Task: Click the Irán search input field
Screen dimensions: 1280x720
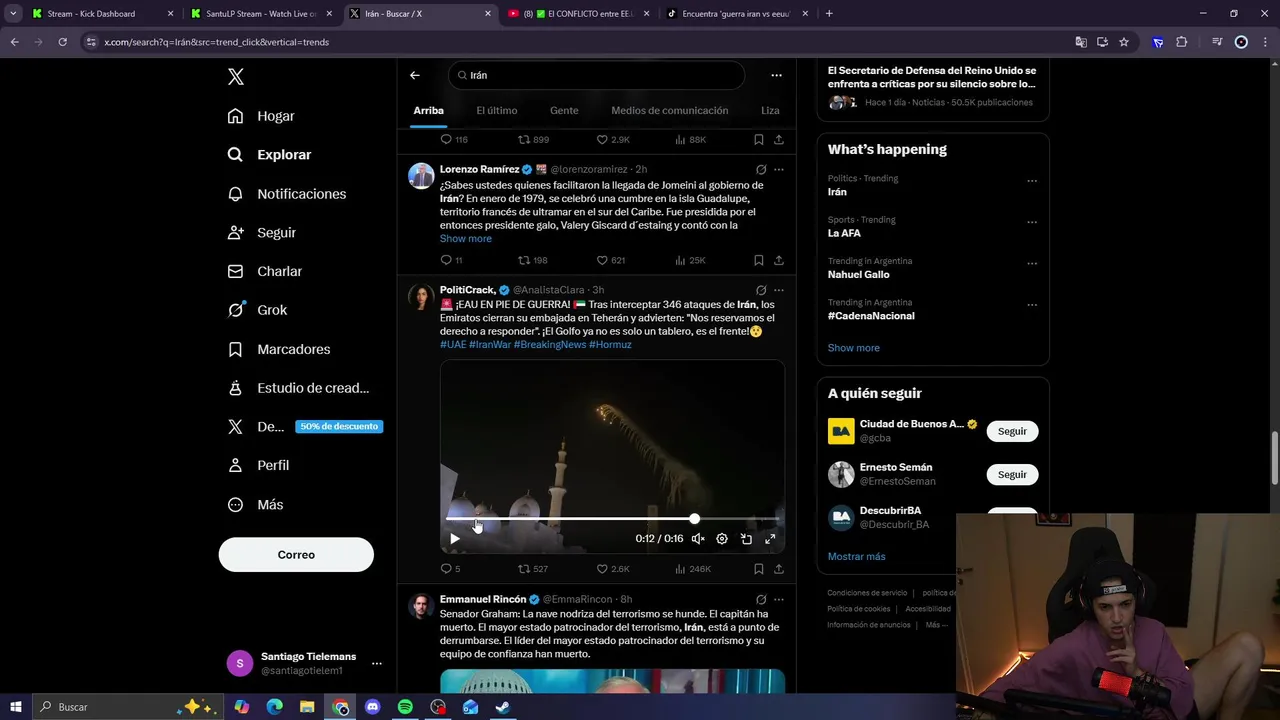Action: (597, 75)
